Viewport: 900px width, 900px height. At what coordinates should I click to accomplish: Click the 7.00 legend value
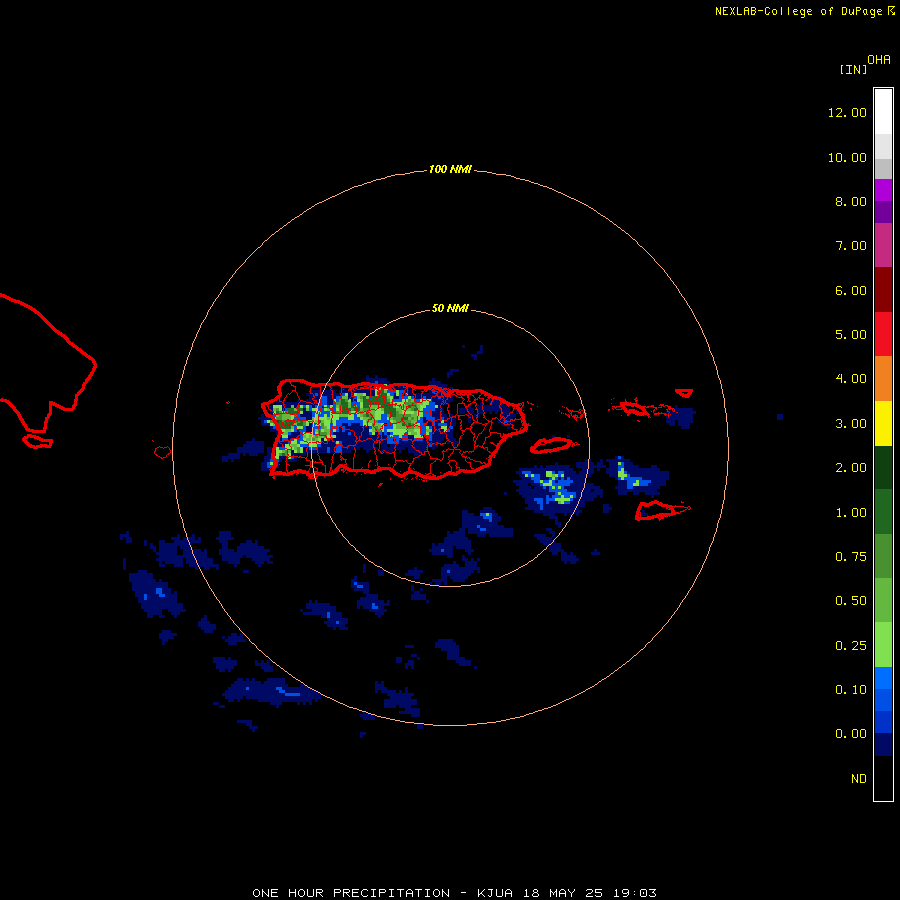pyautogui.click(x=851, y=246)
